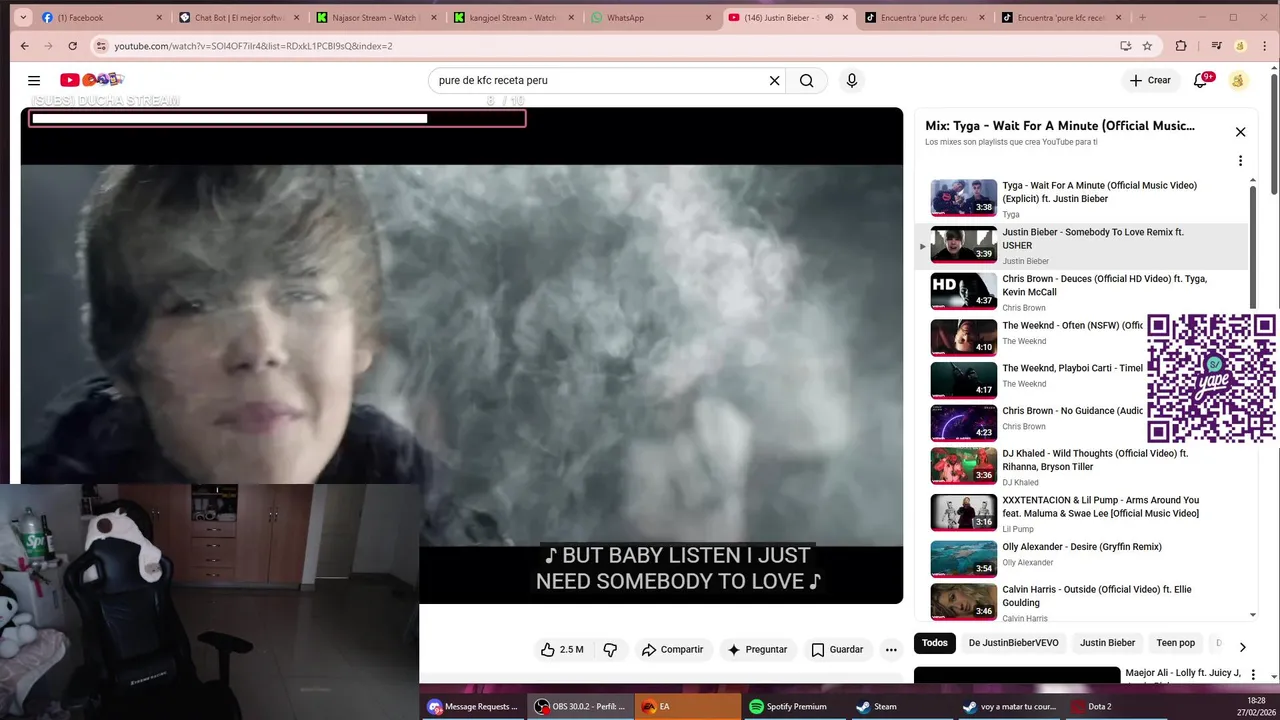Open Preguntar AI ask button
This screenshot has height=720, width=1280.
[x=757, y=650]
